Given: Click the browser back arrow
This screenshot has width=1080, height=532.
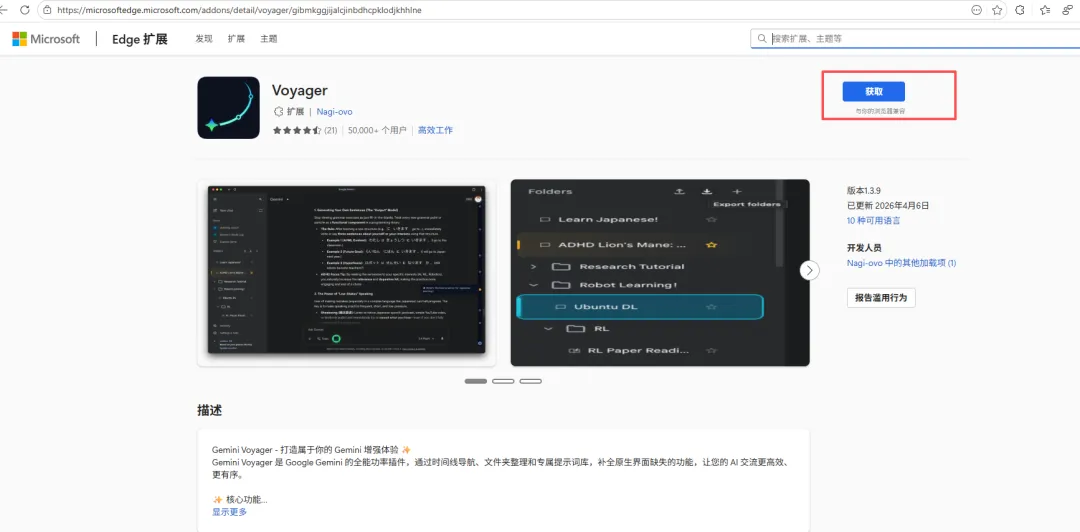Looking at the screenshot, I should (3, 10).
